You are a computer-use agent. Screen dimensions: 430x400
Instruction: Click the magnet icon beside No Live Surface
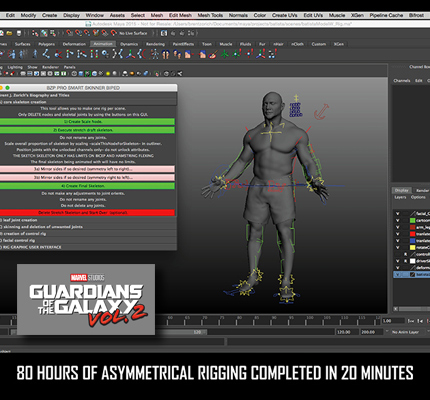[x=114, y=33]
